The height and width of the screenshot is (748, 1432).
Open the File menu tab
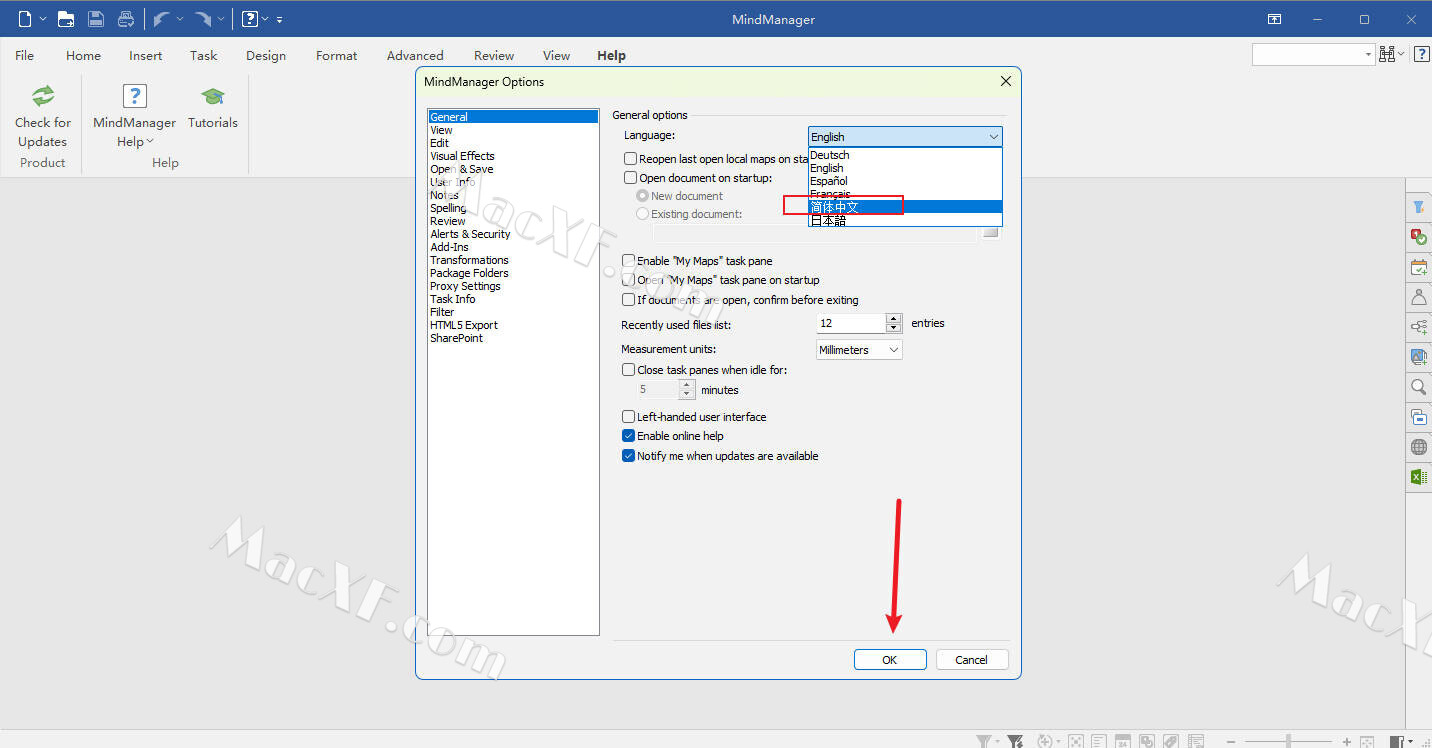point(24,56)
